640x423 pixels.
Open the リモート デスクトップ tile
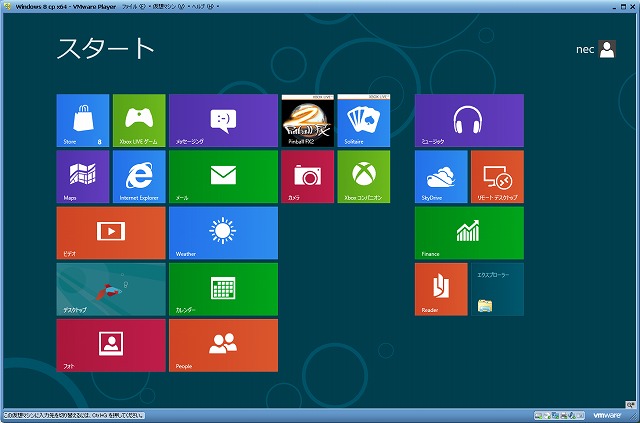coord(498,177)
